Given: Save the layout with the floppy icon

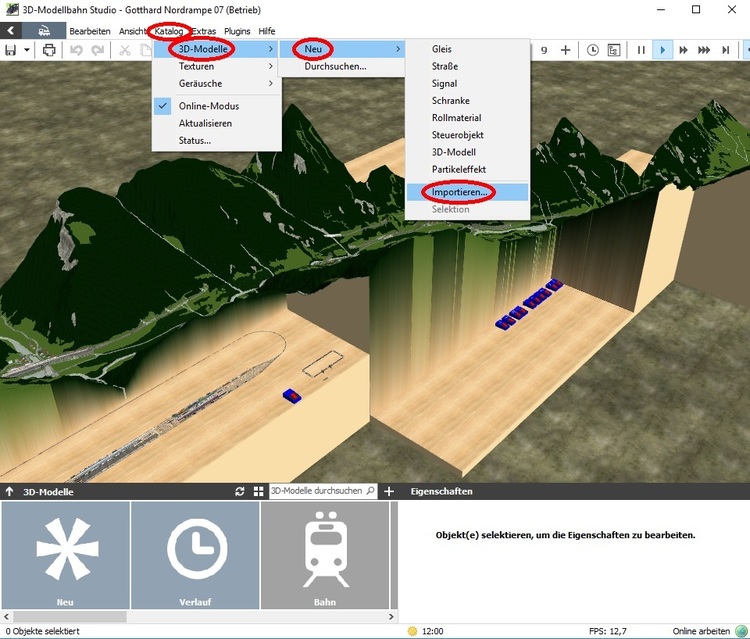Looking at the screenshot, I should point(11,50).
